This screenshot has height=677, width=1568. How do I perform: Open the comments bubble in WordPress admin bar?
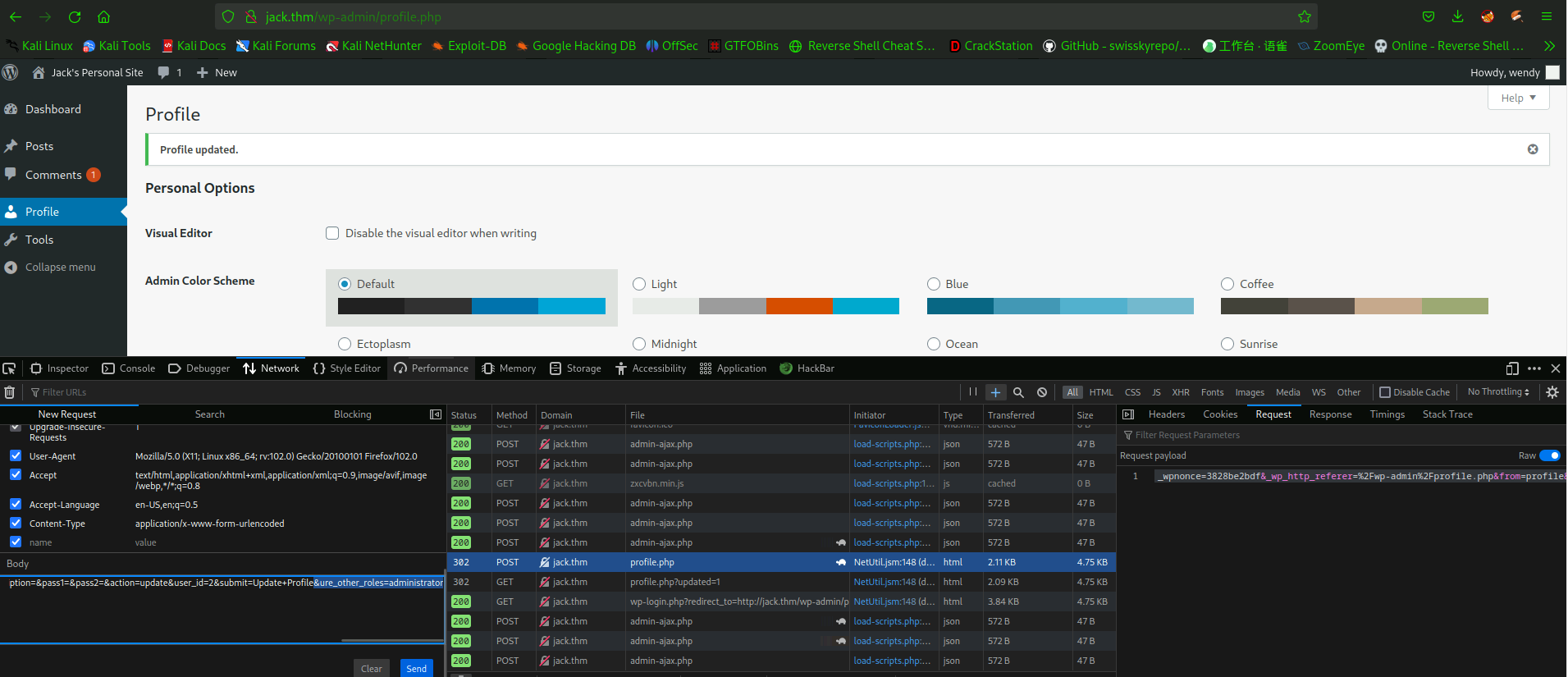(x=170, y=72)
